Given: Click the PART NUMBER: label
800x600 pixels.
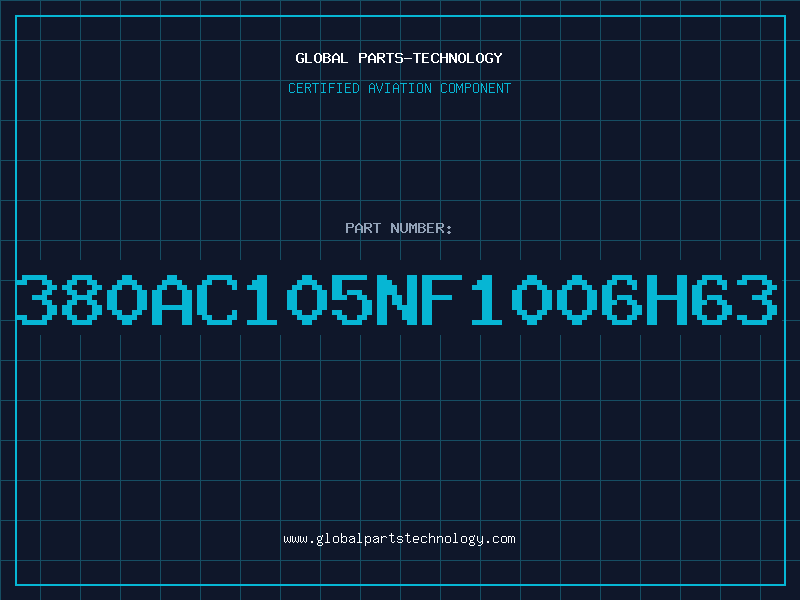Looking at the screenshot, I should (x=399, y=228).
